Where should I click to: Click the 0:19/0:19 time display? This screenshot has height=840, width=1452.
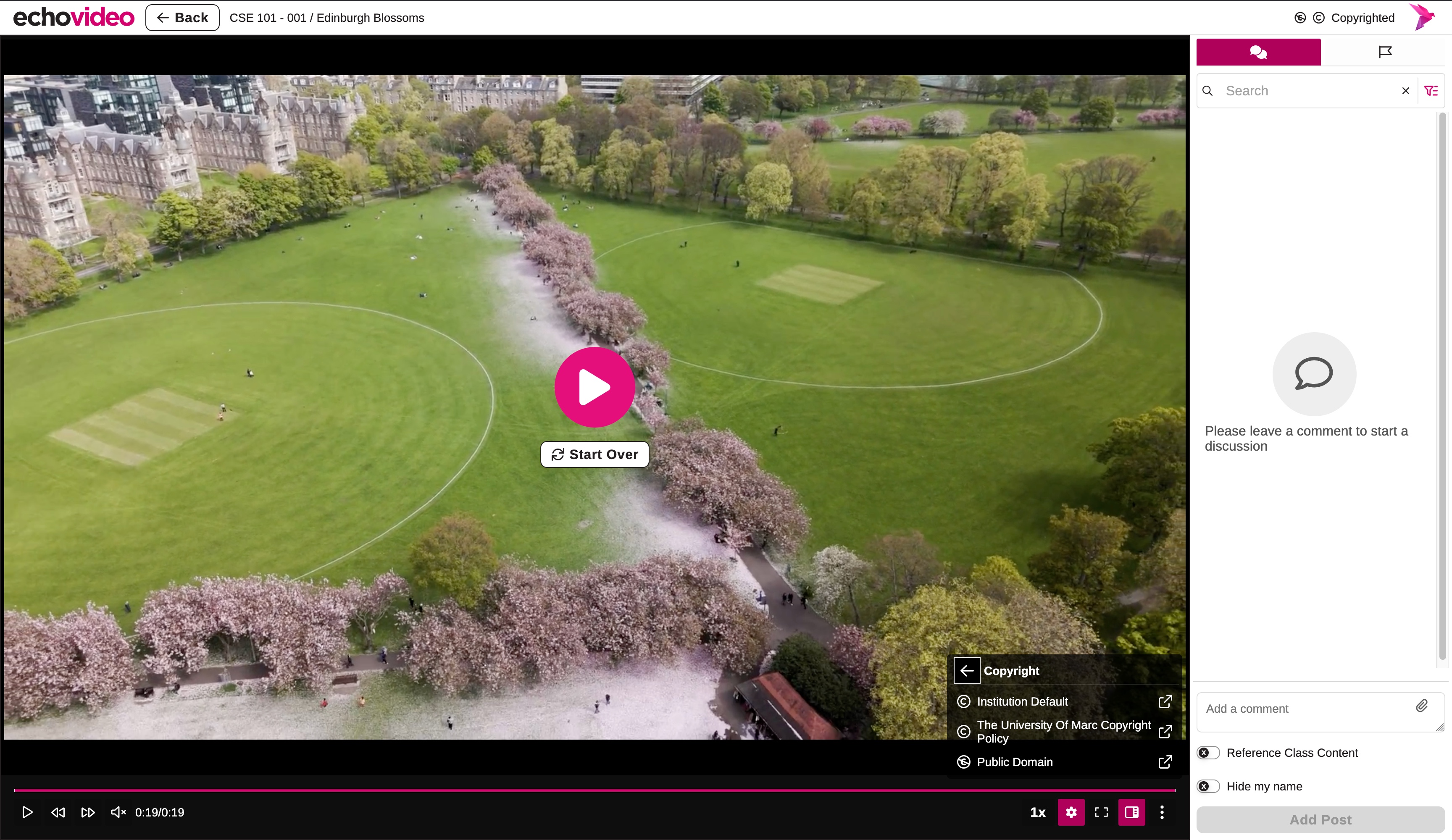tap(160, 812)
